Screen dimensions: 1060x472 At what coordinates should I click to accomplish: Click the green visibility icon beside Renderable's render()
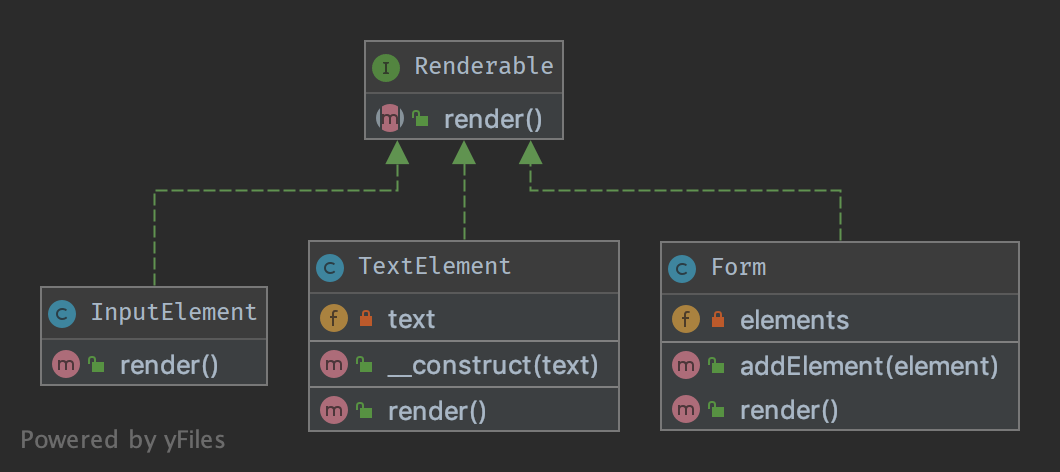click(x=421, y=120)
